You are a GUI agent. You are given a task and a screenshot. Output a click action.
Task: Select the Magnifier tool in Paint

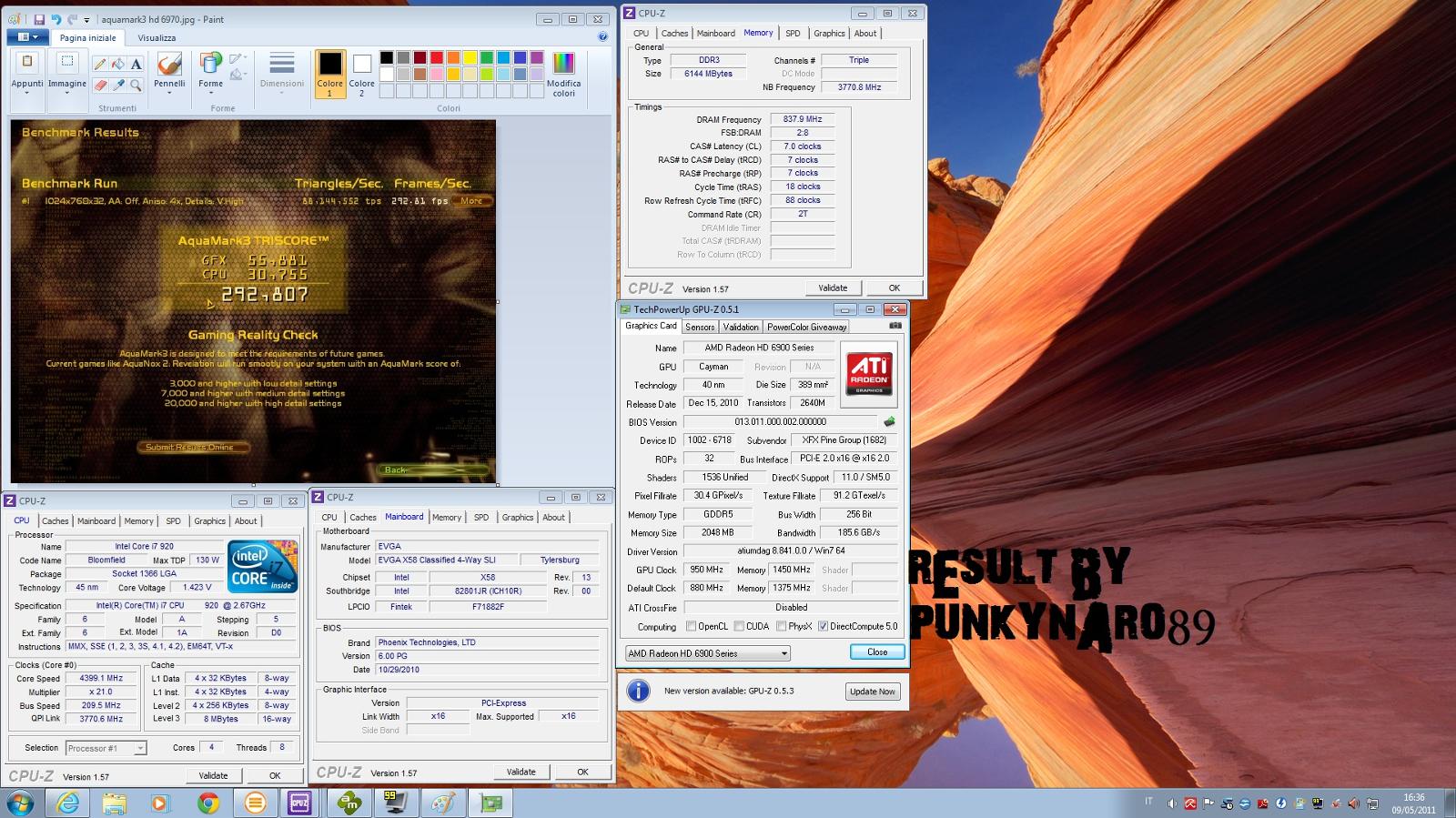click(x=136, y=85)
